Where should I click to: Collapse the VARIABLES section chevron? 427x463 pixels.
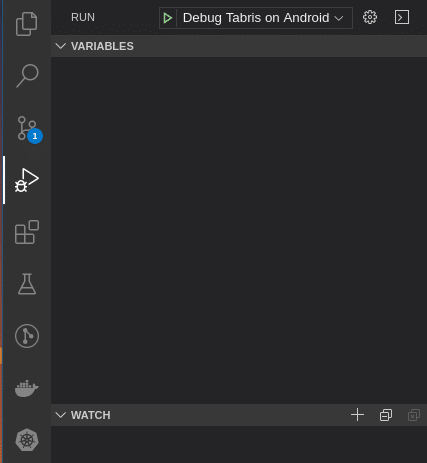(x=61, y=46)
